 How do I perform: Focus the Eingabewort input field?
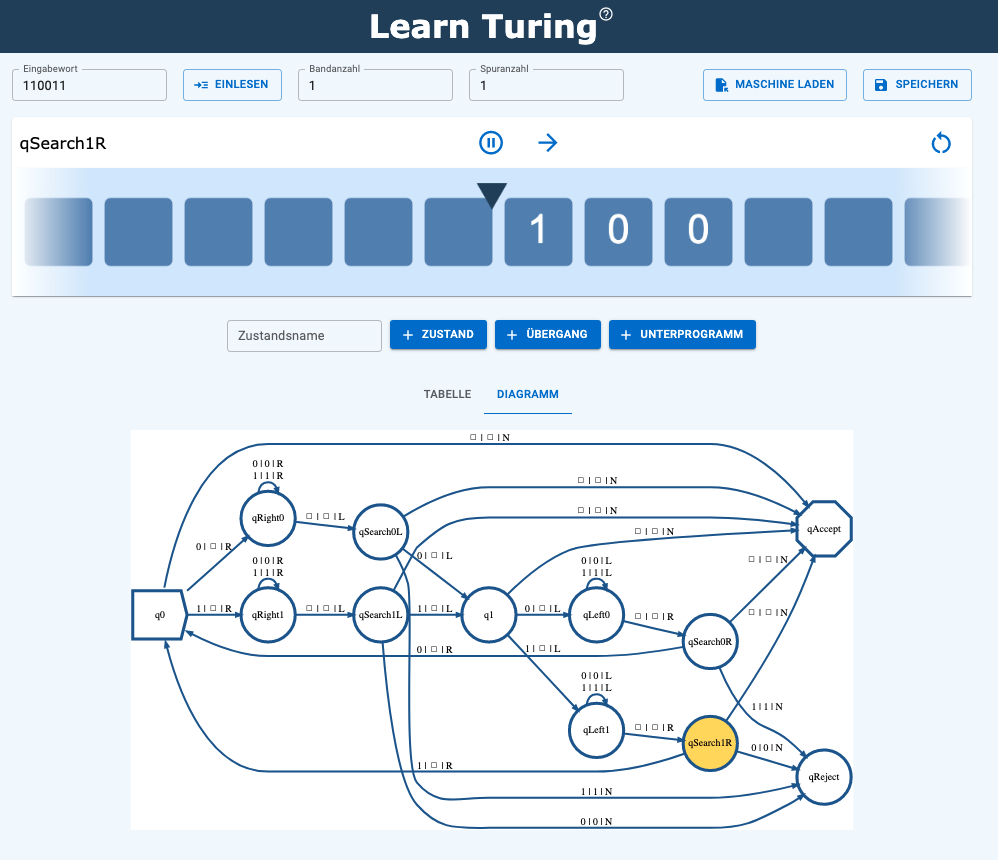point(89,86)
